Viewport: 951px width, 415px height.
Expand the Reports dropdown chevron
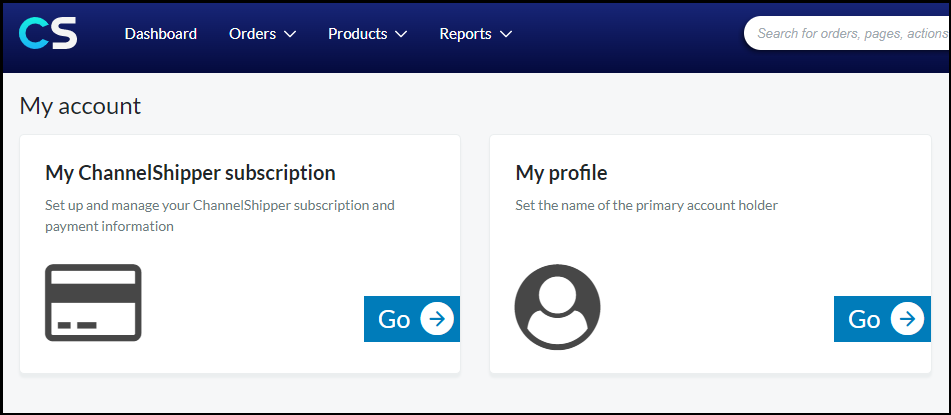[x=506, y=34]
